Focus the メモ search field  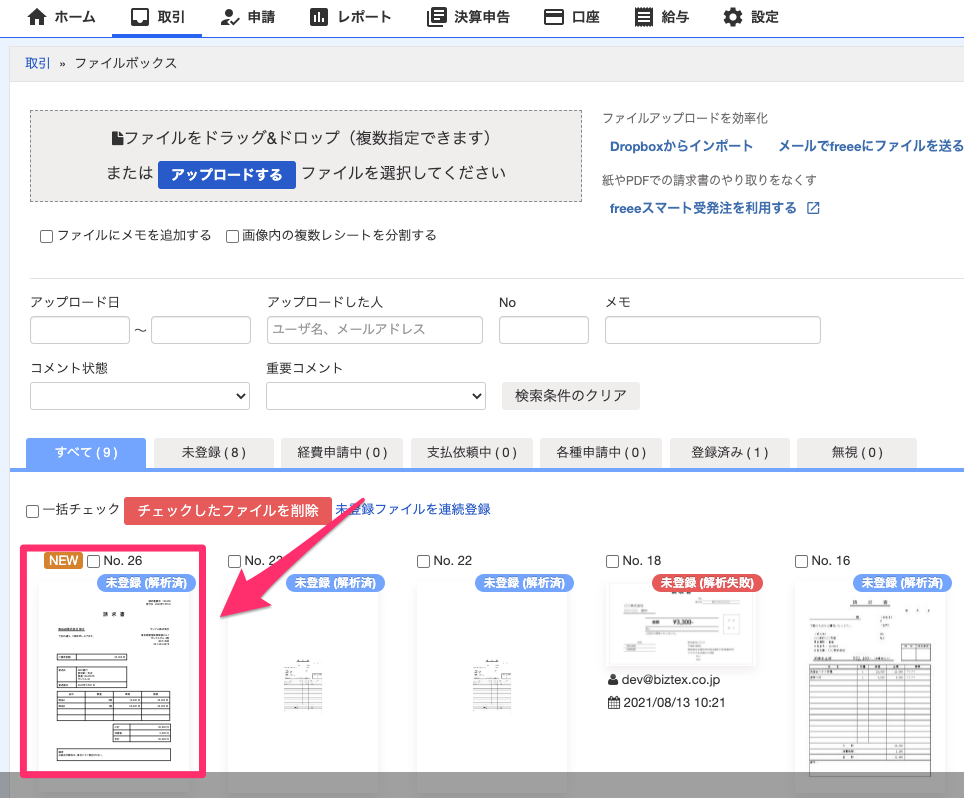point(713,330)
